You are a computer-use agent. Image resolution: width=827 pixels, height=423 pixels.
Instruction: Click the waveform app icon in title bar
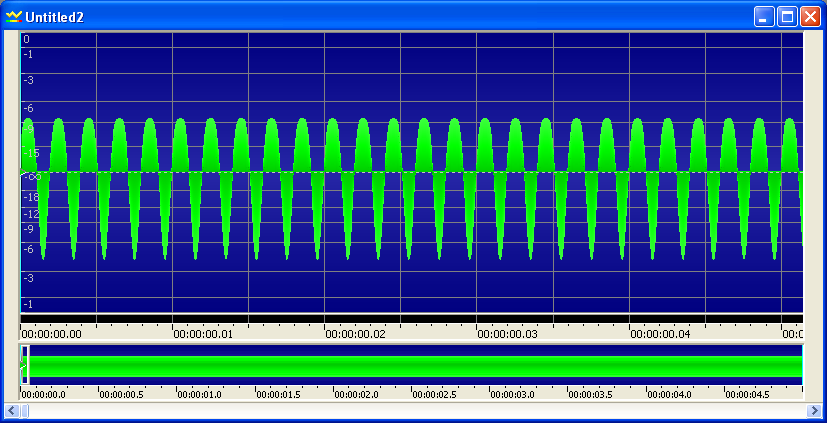point(14,17)
